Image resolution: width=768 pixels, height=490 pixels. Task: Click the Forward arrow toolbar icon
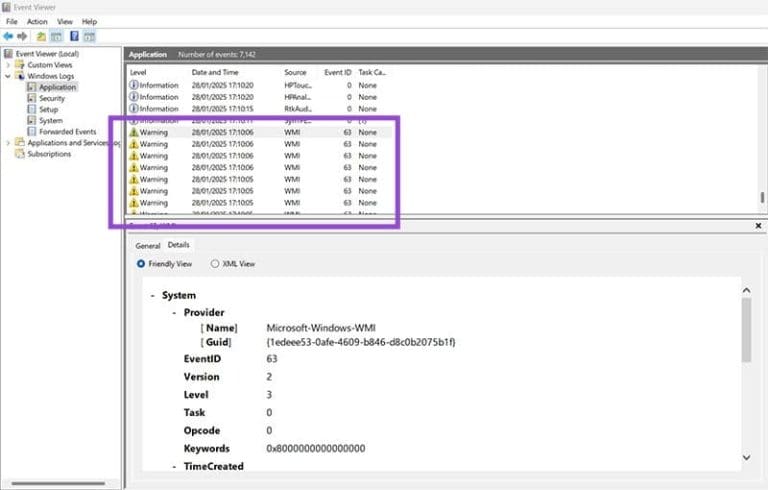(x=21, y=36)
